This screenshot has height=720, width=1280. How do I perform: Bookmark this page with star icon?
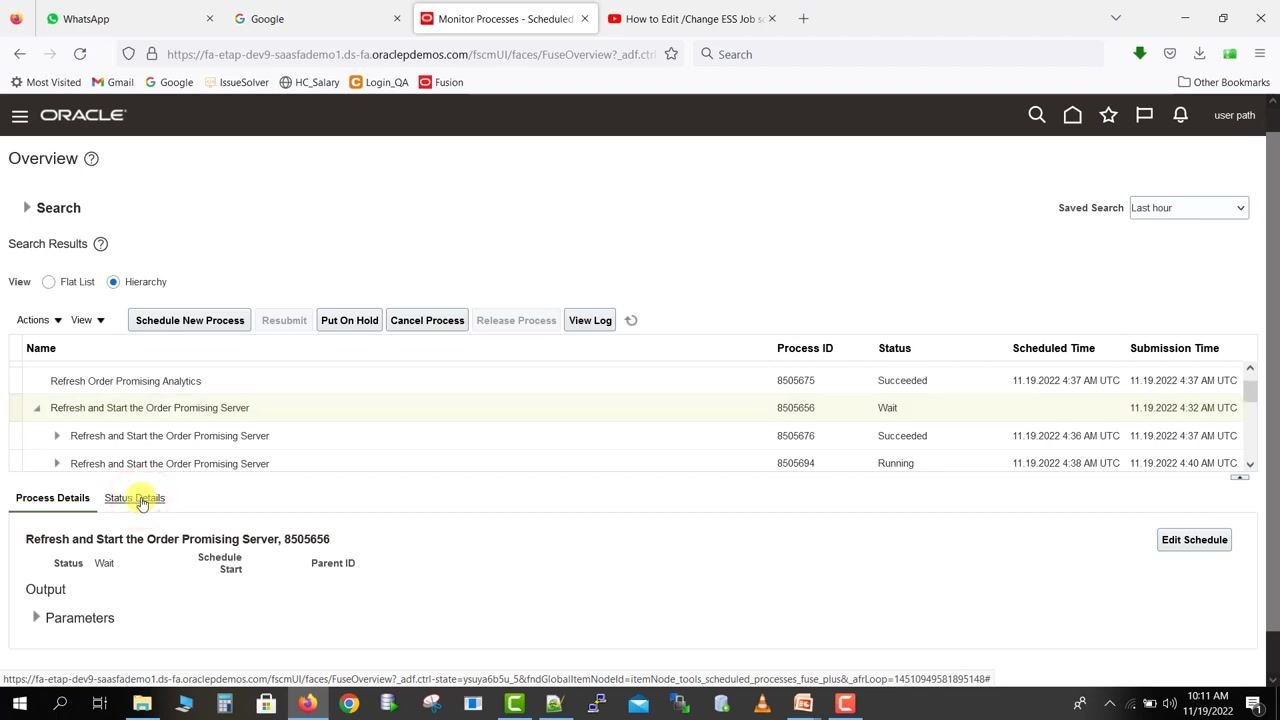[671, 54]
